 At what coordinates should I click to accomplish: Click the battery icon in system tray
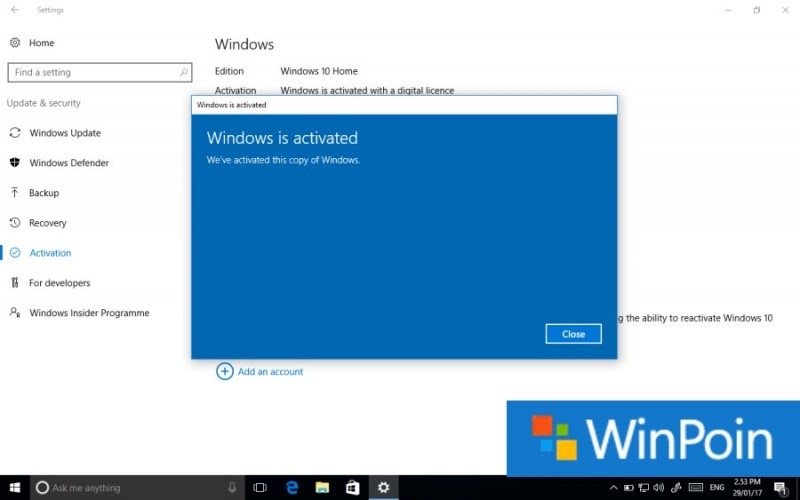629,488
